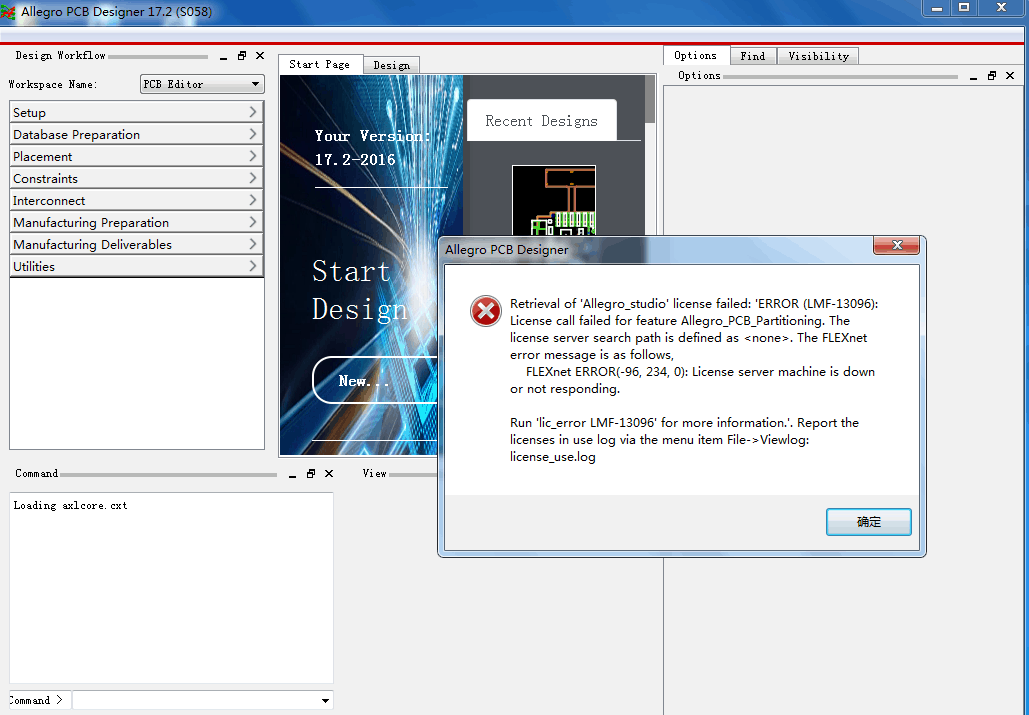The image size is (1029, 715).
Task: Expand the Setup workflow section
Action: [x=136, y=112]
